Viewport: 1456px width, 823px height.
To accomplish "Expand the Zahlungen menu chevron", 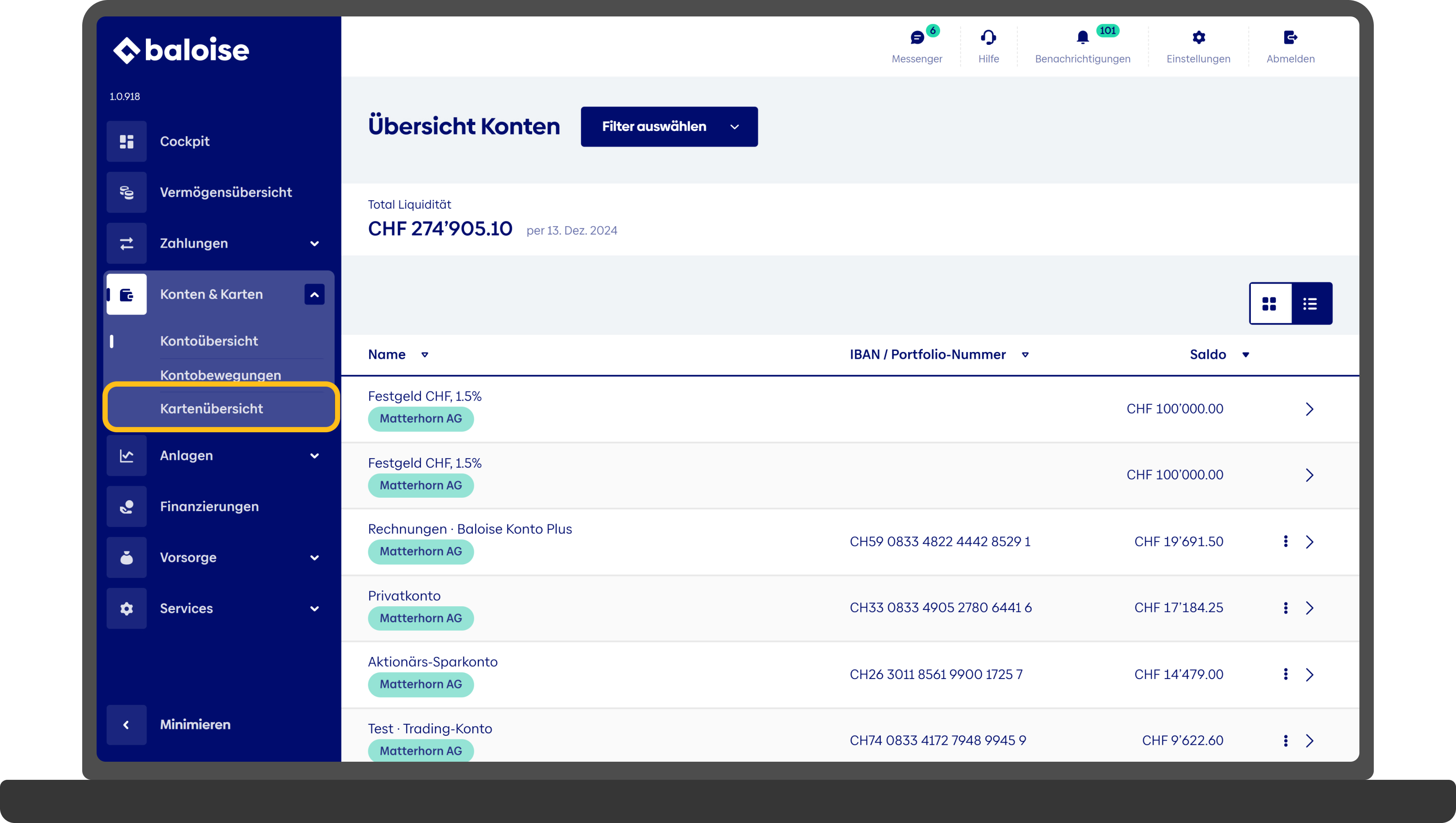I will (314, 244).
